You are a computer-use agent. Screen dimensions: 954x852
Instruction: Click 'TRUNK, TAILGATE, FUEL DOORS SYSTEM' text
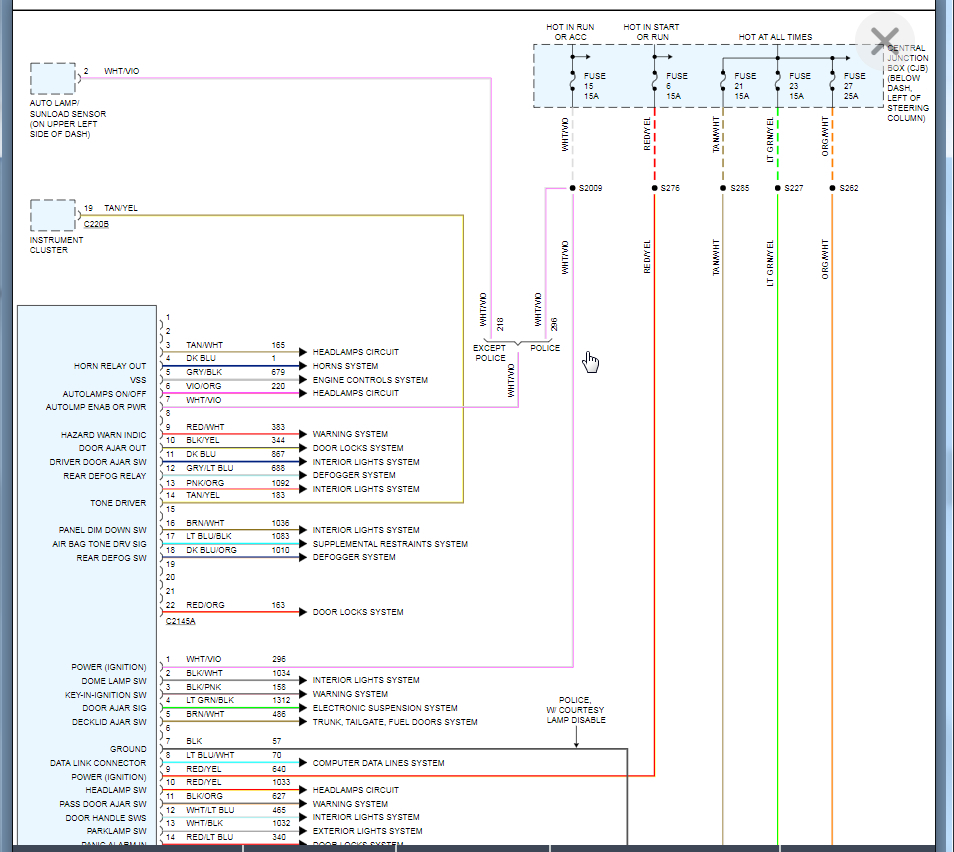pyautogui.click(x=395, y=722)
